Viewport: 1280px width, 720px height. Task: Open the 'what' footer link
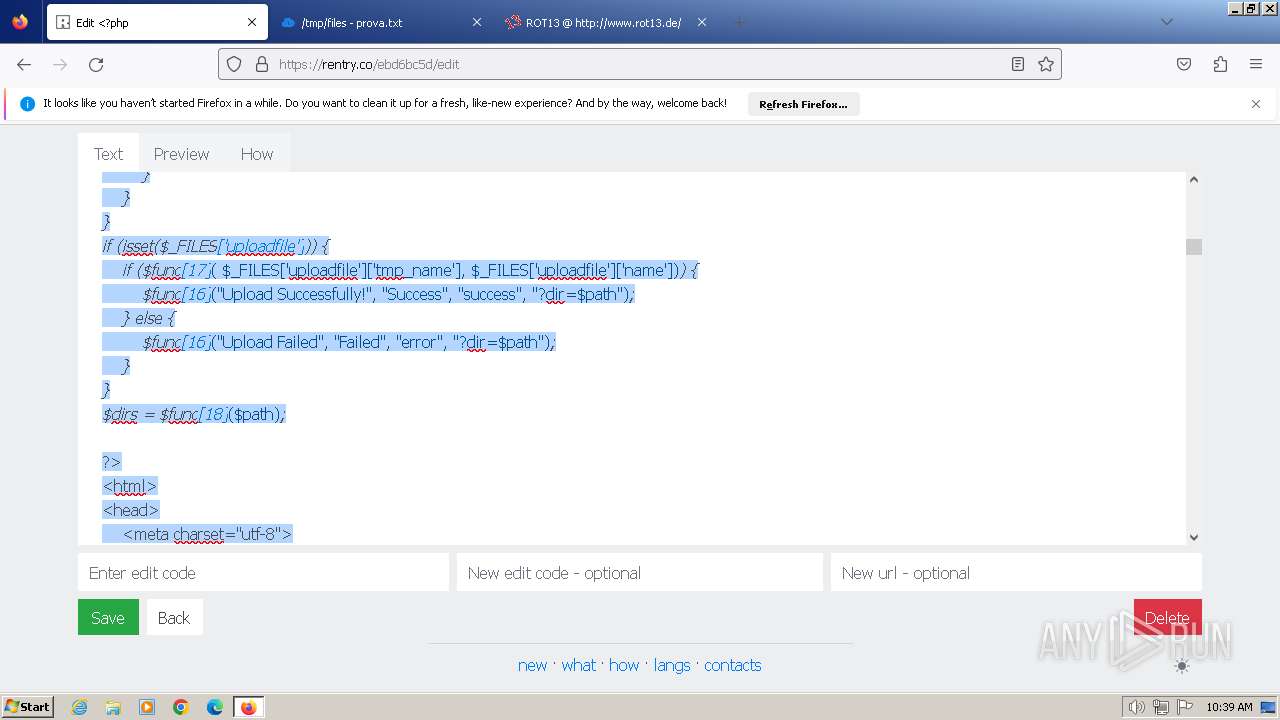click(578, 665)
